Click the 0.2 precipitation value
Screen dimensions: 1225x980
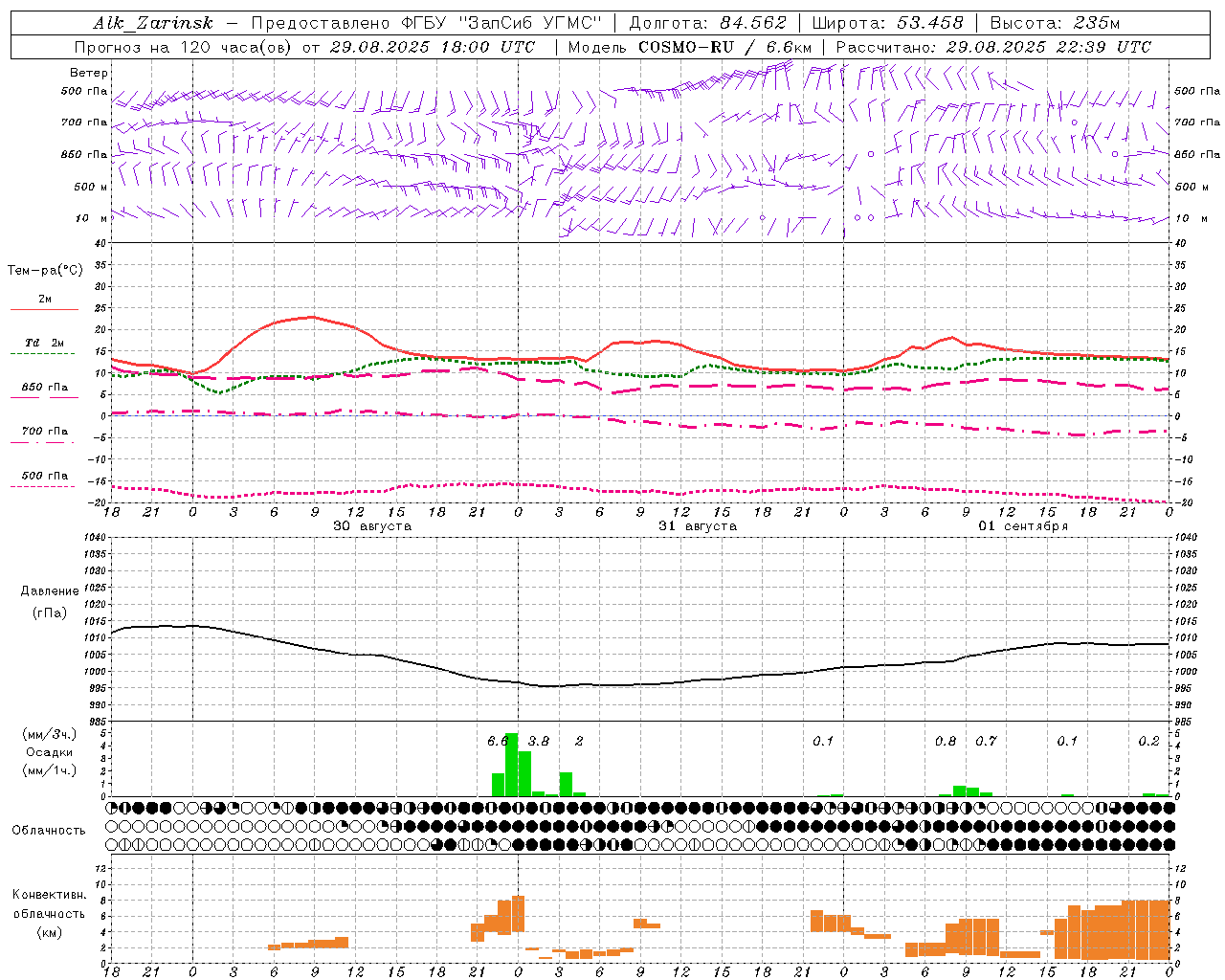[1148, 741]
